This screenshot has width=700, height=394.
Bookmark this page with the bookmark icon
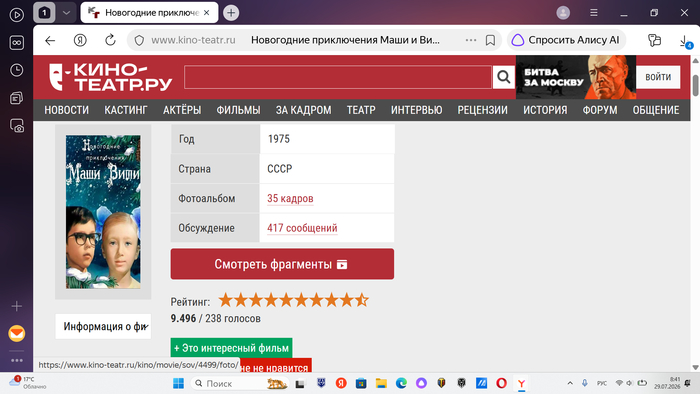tap(490, 40)
